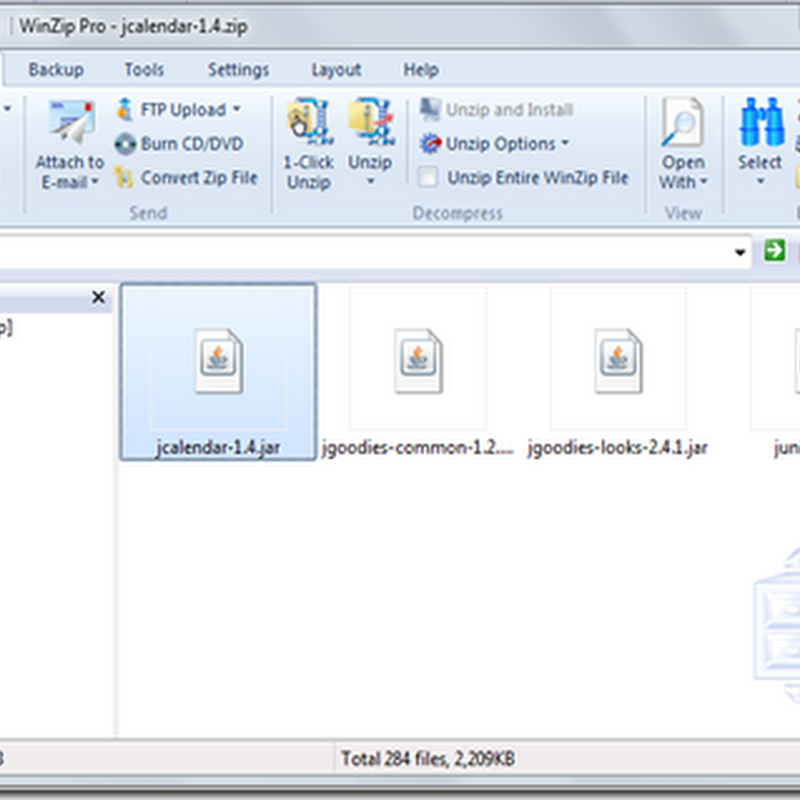Enable Unzip Entire WinZip File checkbox
The image size is (800, 800).
click(428, 178)
